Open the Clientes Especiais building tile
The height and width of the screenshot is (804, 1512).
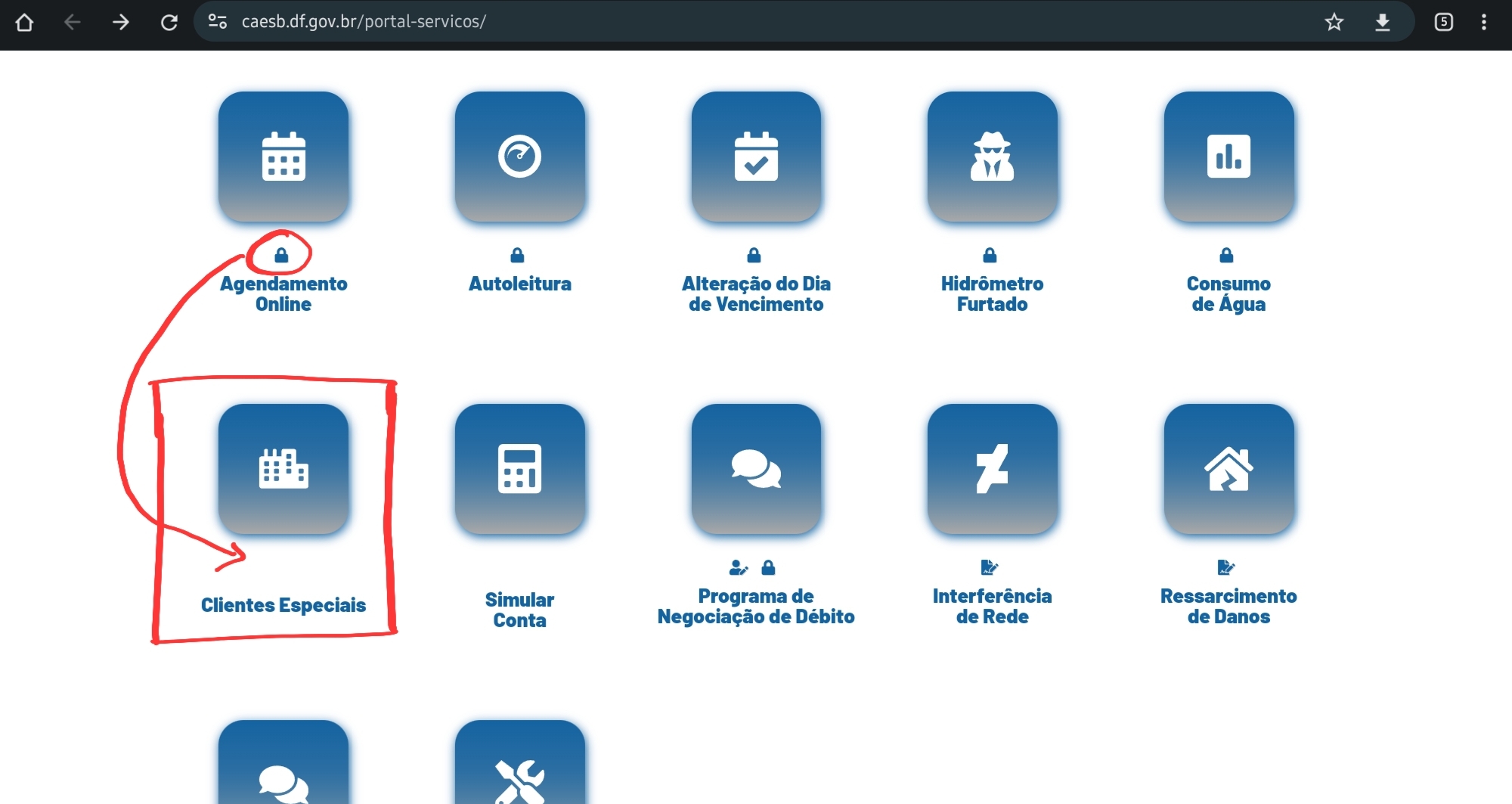(x=283, y=469)
